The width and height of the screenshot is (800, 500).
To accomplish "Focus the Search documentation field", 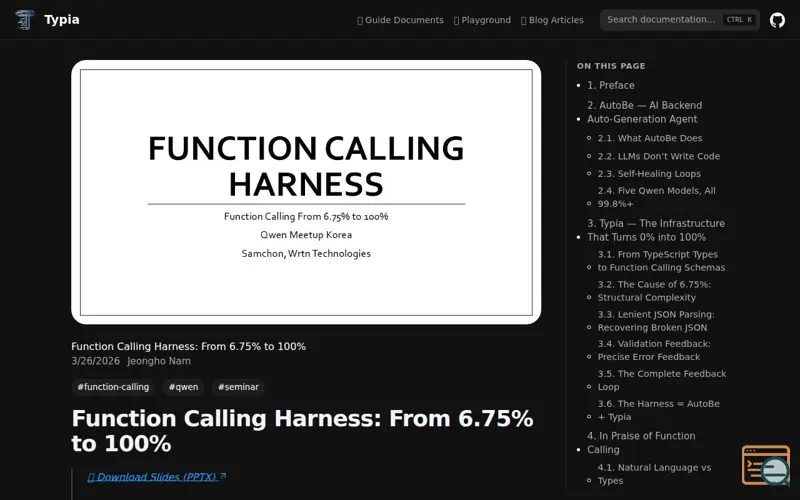I will click(x=662, y=20).
